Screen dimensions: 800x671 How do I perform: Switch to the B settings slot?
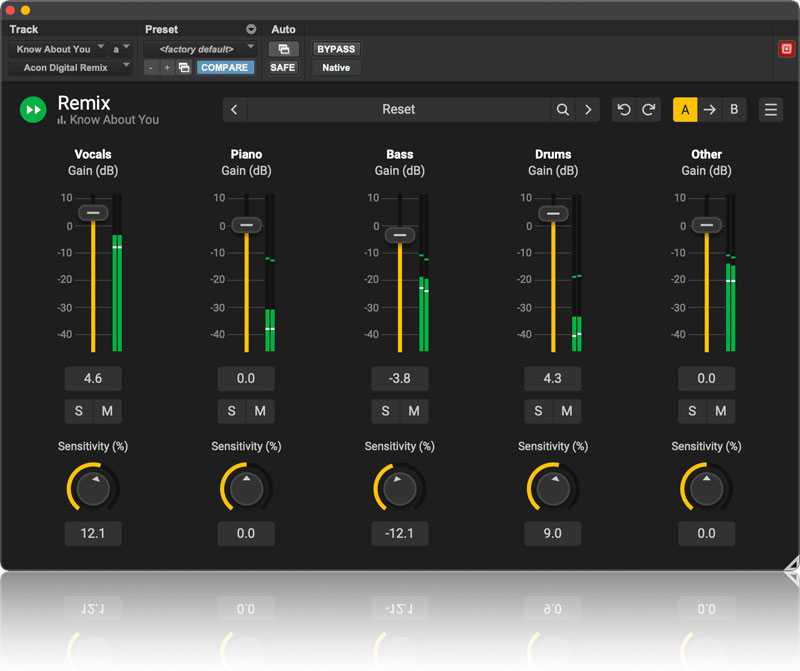point(734,110)
